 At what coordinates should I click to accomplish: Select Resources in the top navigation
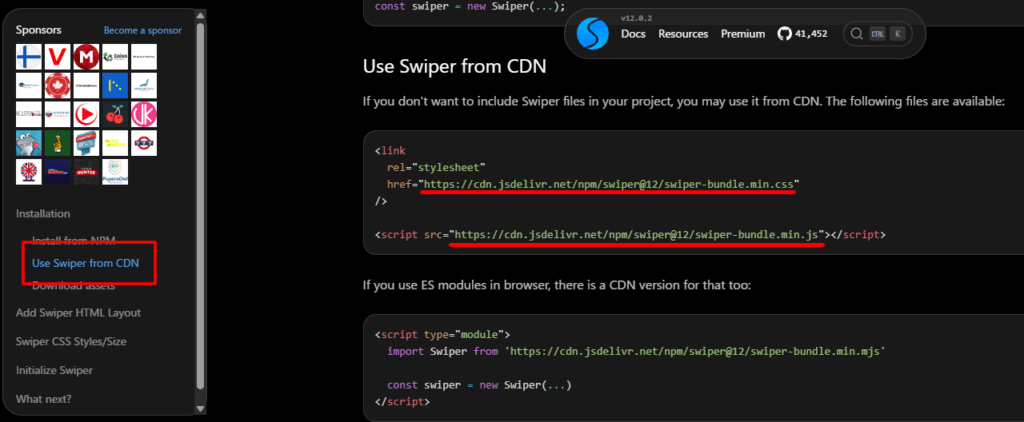683,34
